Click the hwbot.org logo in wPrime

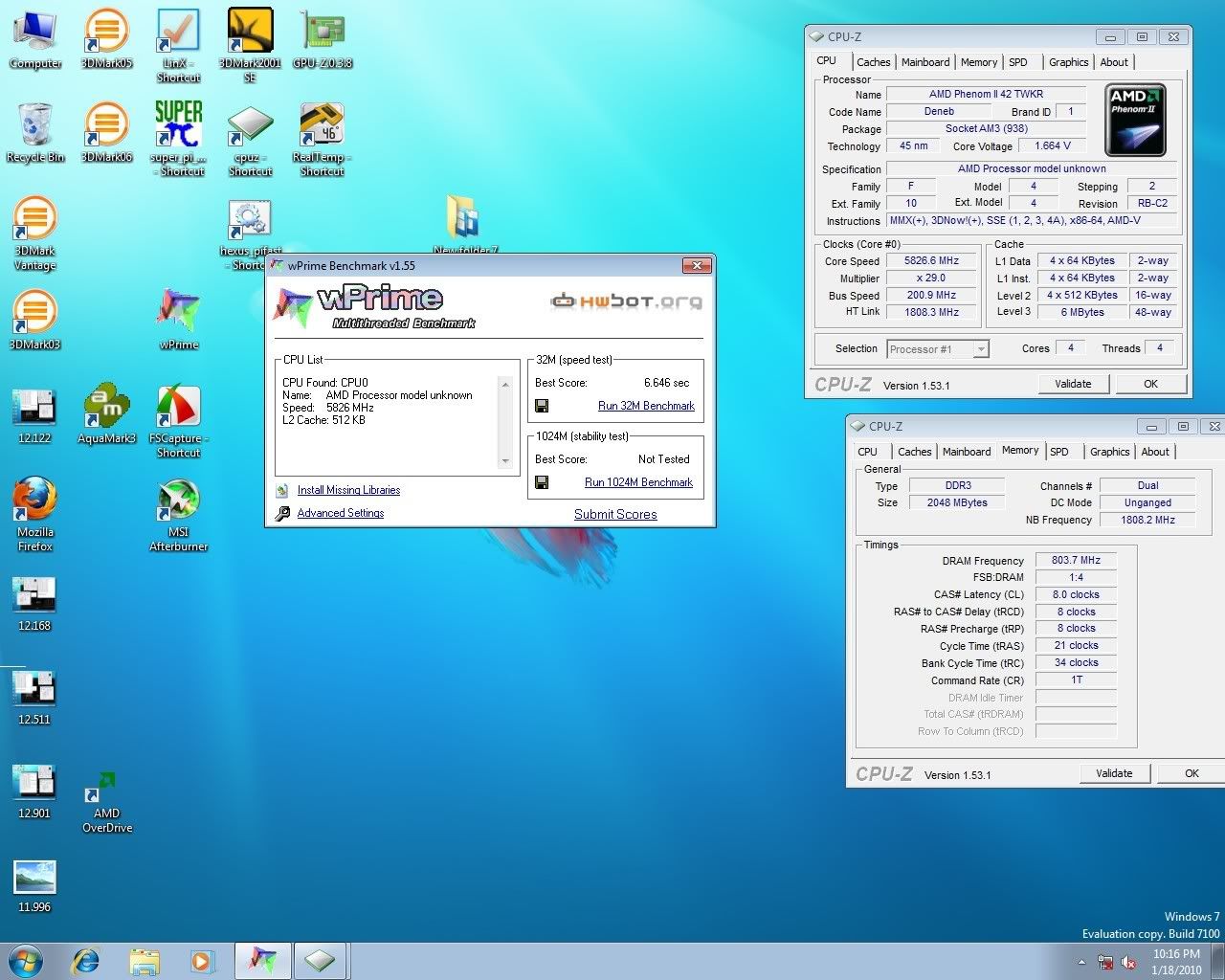pos(626,301)
